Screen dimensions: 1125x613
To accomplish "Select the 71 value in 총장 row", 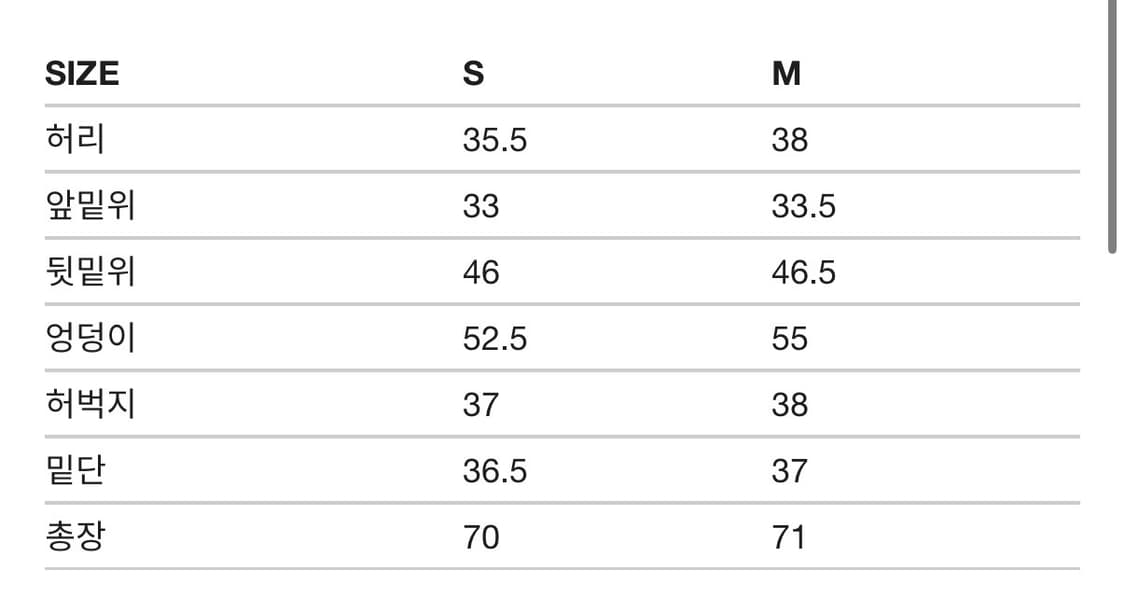I will 788,537.
